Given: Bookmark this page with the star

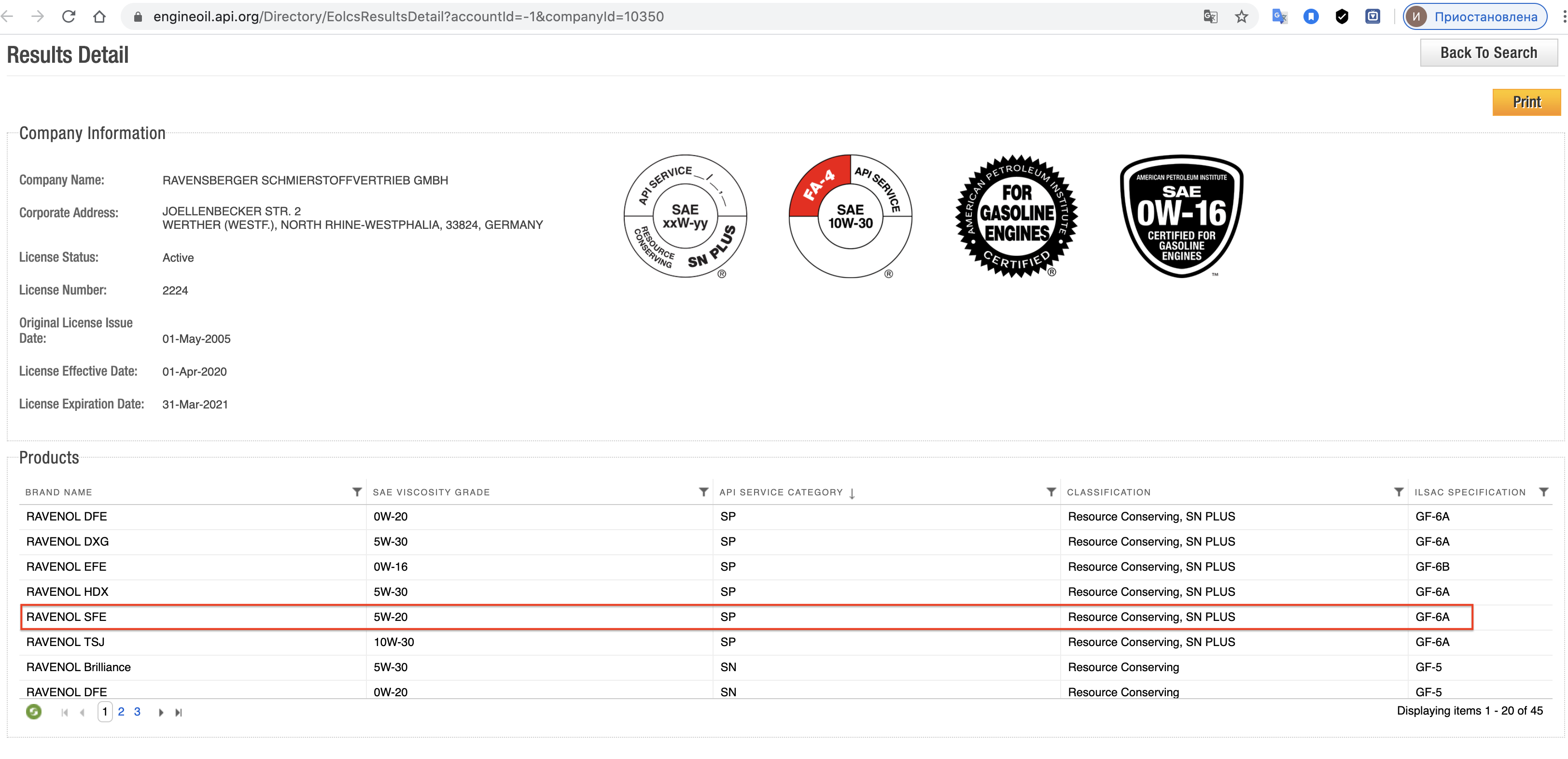Looking at the screenshot, I should (x=1242, y=16).
